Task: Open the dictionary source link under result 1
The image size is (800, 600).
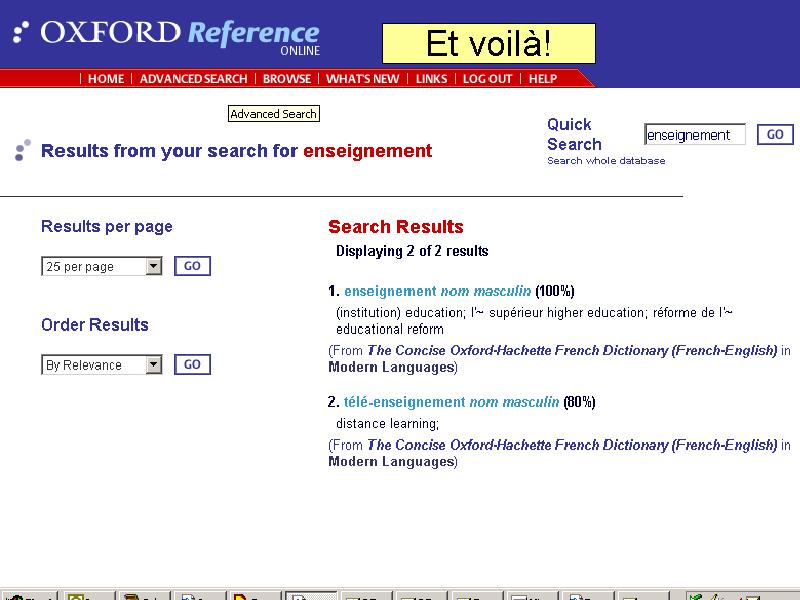Action: (x=572, y=351)
